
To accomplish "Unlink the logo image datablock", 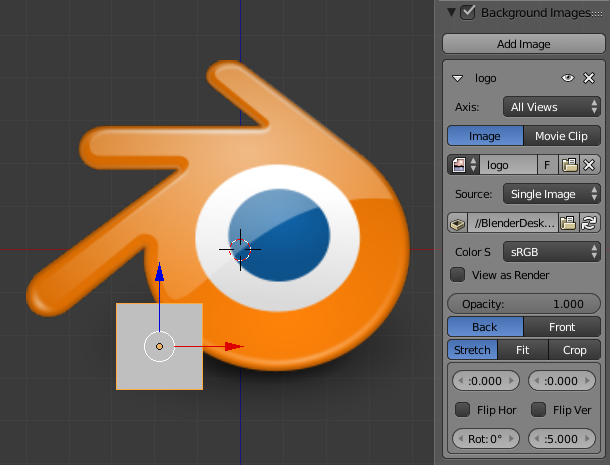I will coord(590,165).
